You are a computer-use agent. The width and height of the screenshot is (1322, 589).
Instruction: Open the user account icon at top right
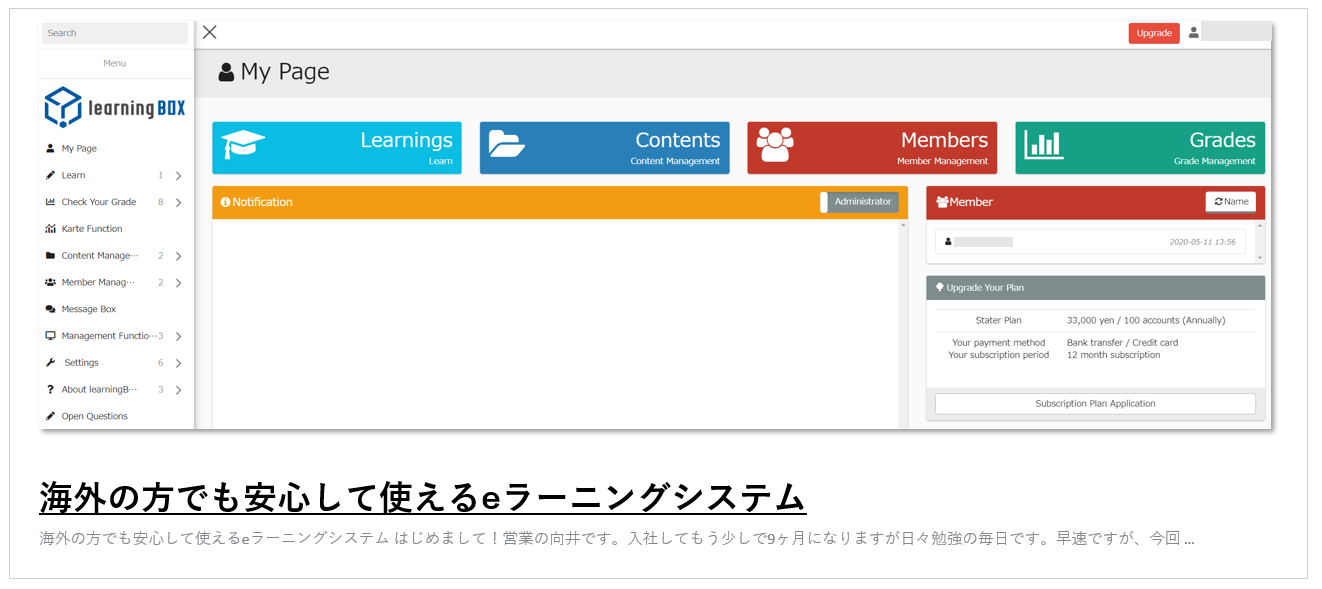pyautogui.click(x=1193, y=33)
